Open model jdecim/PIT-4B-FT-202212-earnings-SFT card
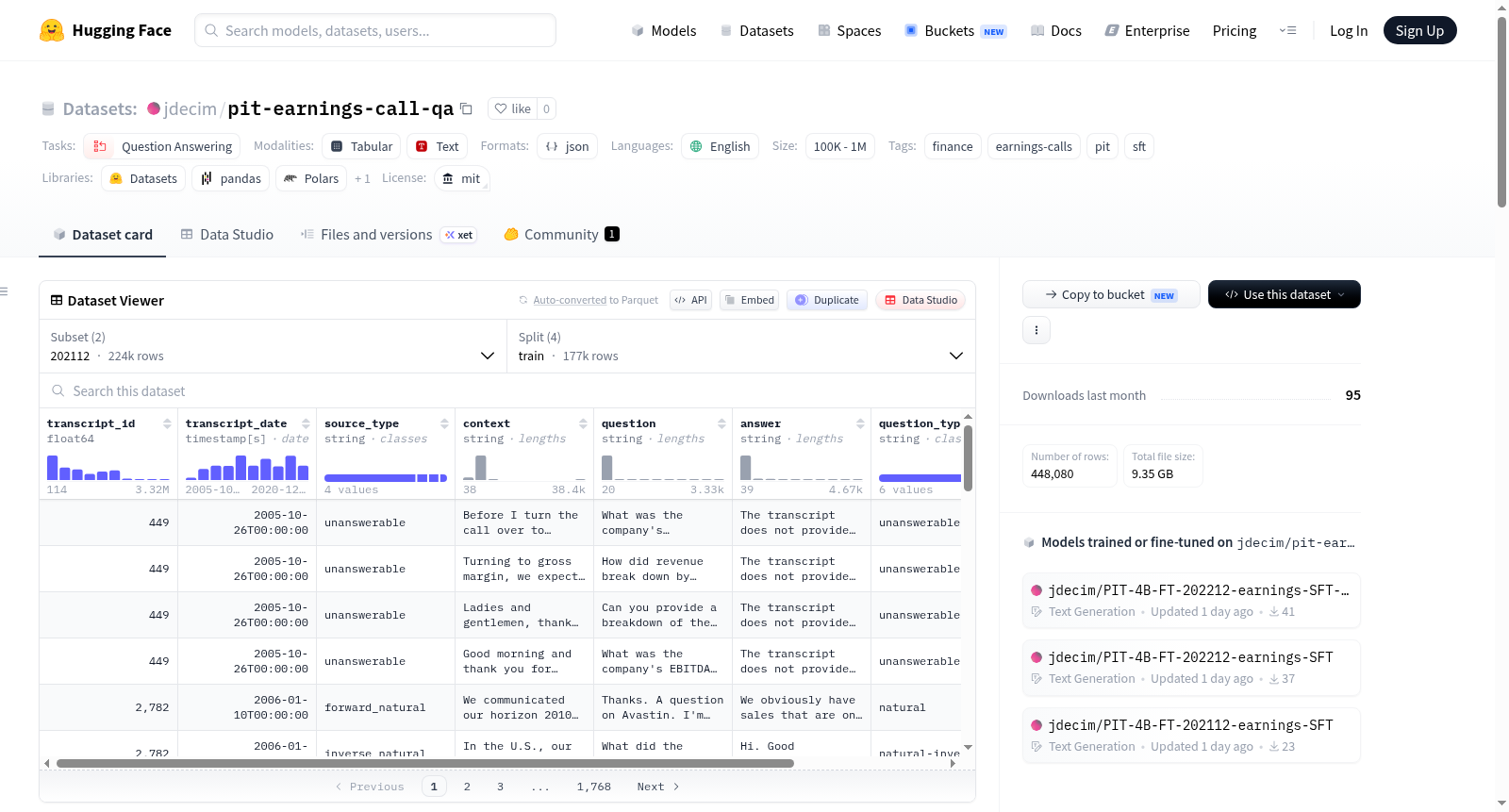Image resolution: width=1509 pixels, height=812 pixels. click(1191, 667)
